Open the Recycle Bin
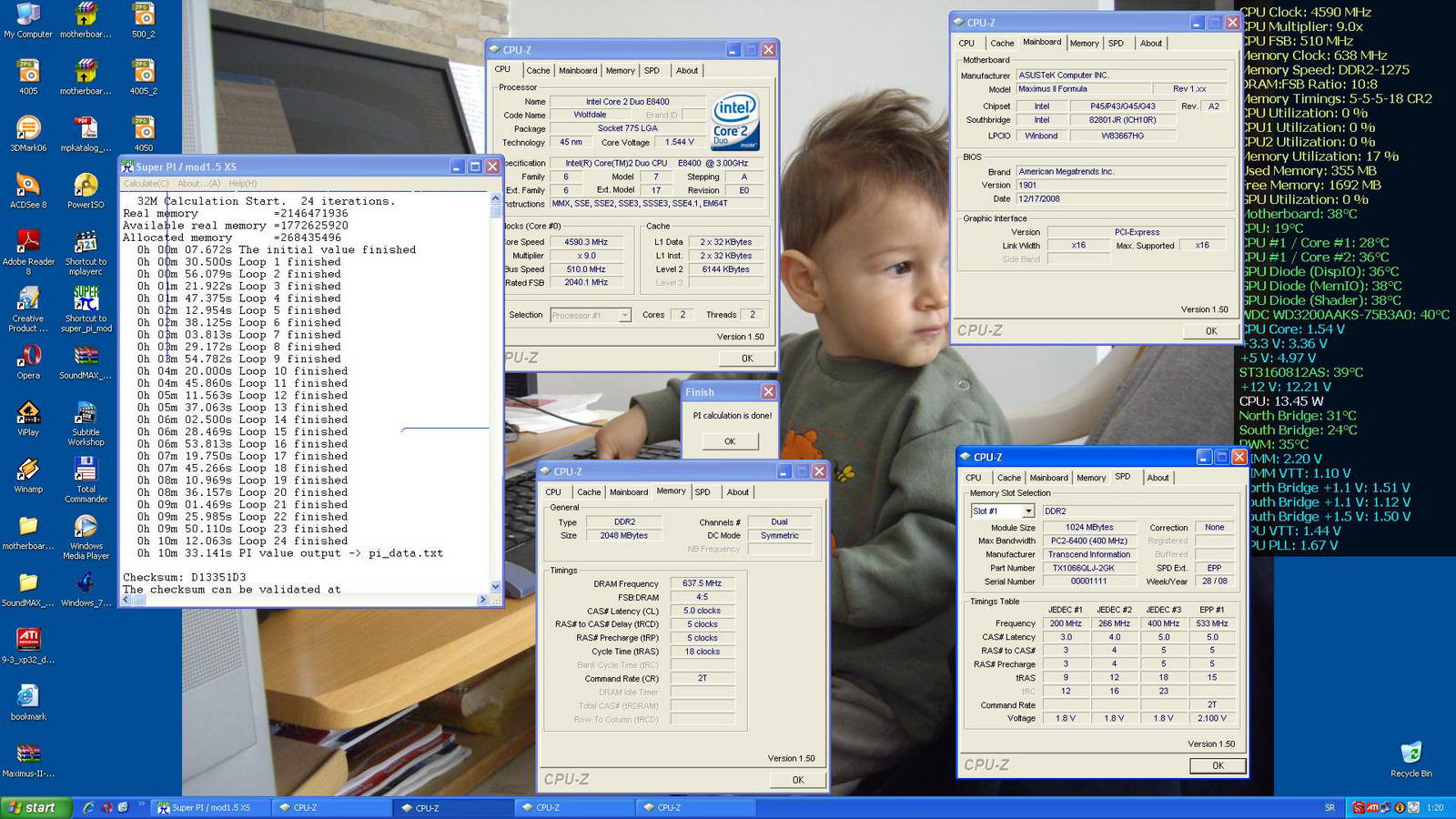Screen dimensions: 1456x819 point(1410,759)
